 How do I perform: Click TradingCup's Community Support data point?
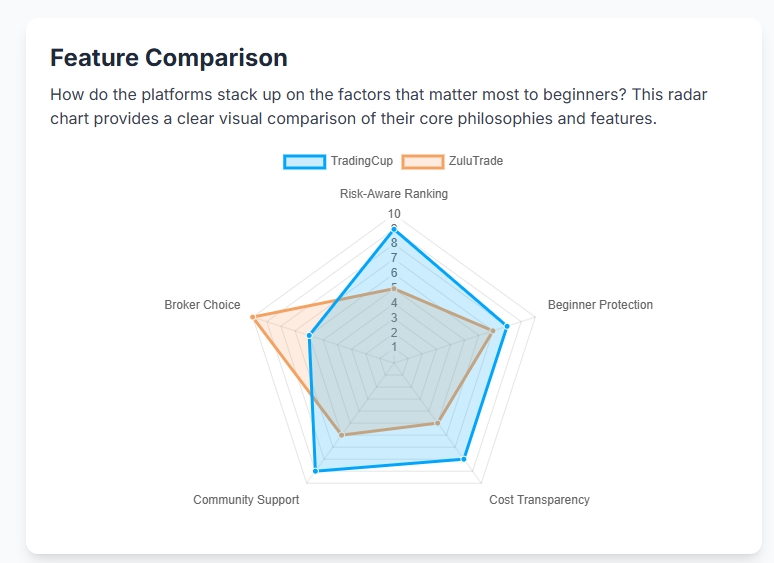[x=316, y=469]
